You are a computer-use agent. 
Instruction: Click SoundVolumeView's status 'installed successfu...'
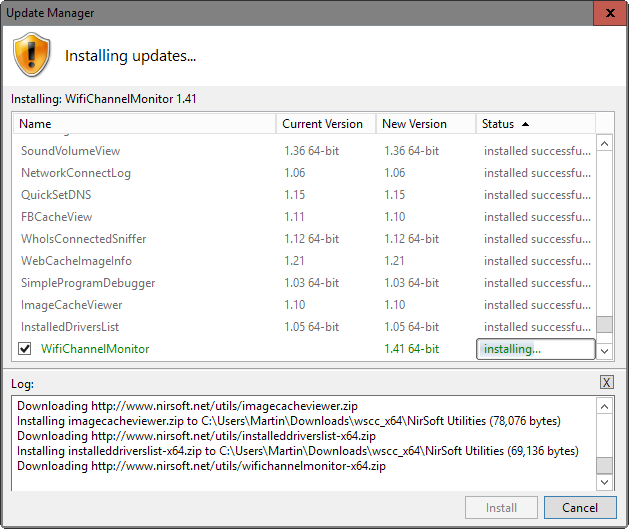point(537,151)
